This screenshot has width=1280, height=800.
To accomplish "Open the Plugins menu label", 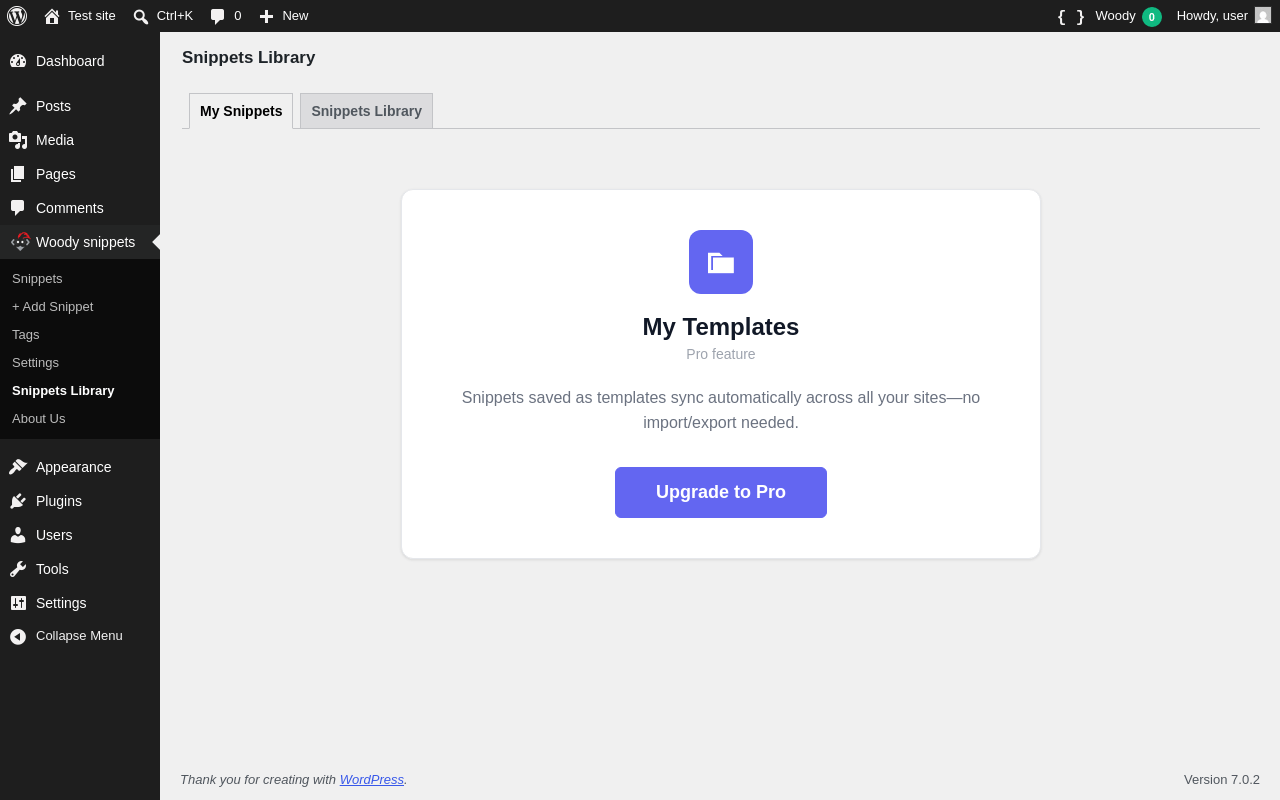I will [x=59, y=501].
